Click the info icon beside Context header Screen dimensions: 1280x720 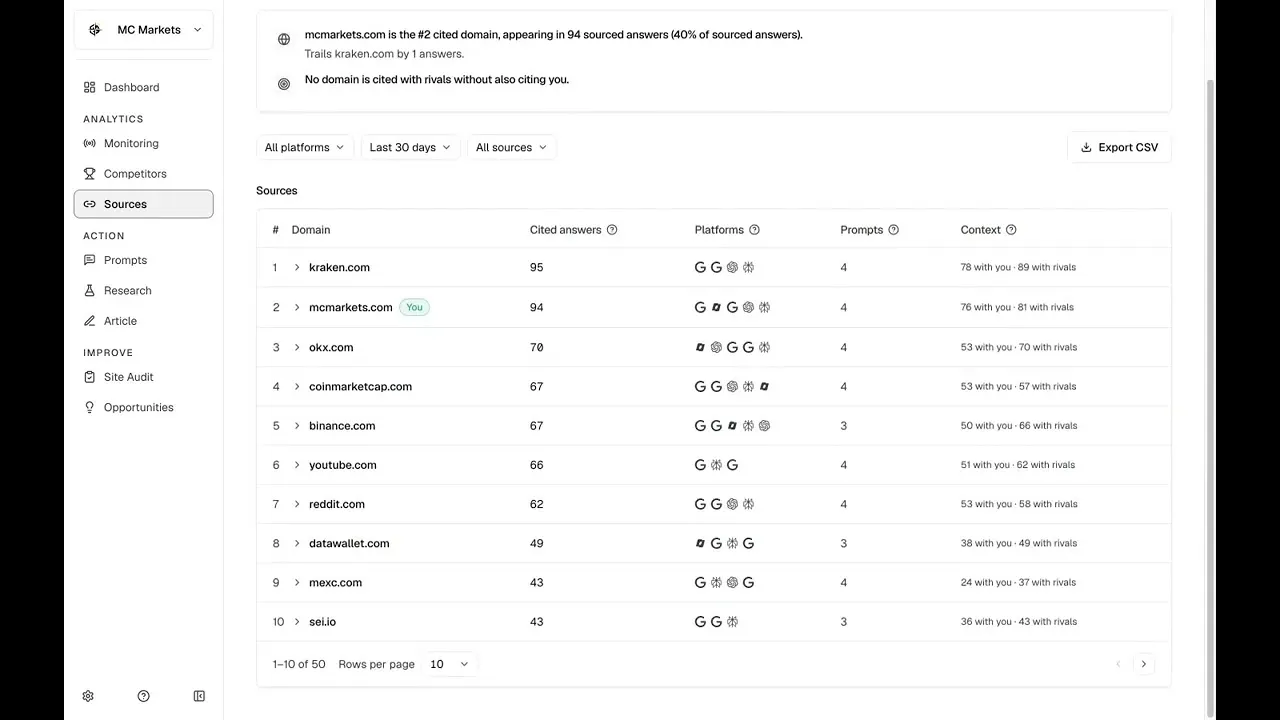point(1011,230)
